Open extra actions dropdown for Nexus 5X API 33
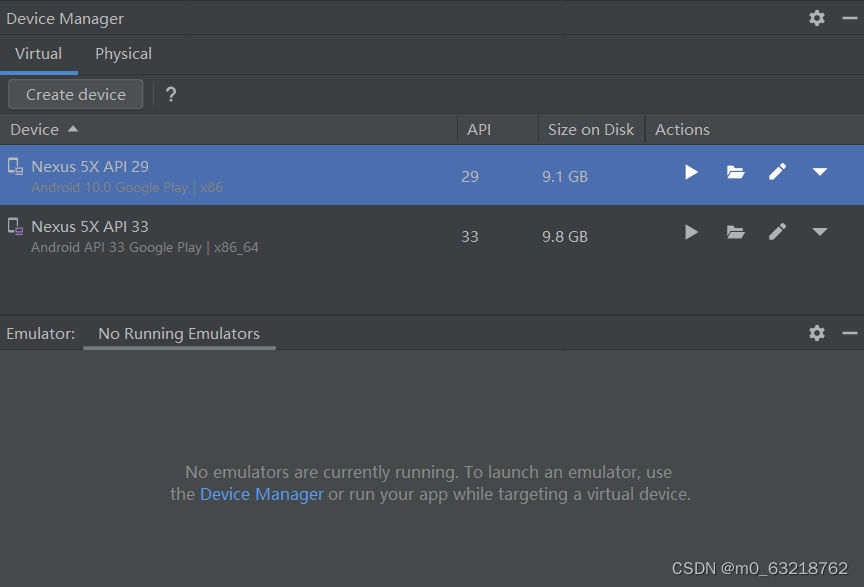Image resolution: width=864 pixels, height=587 pixels. click(x=820, y=232)
